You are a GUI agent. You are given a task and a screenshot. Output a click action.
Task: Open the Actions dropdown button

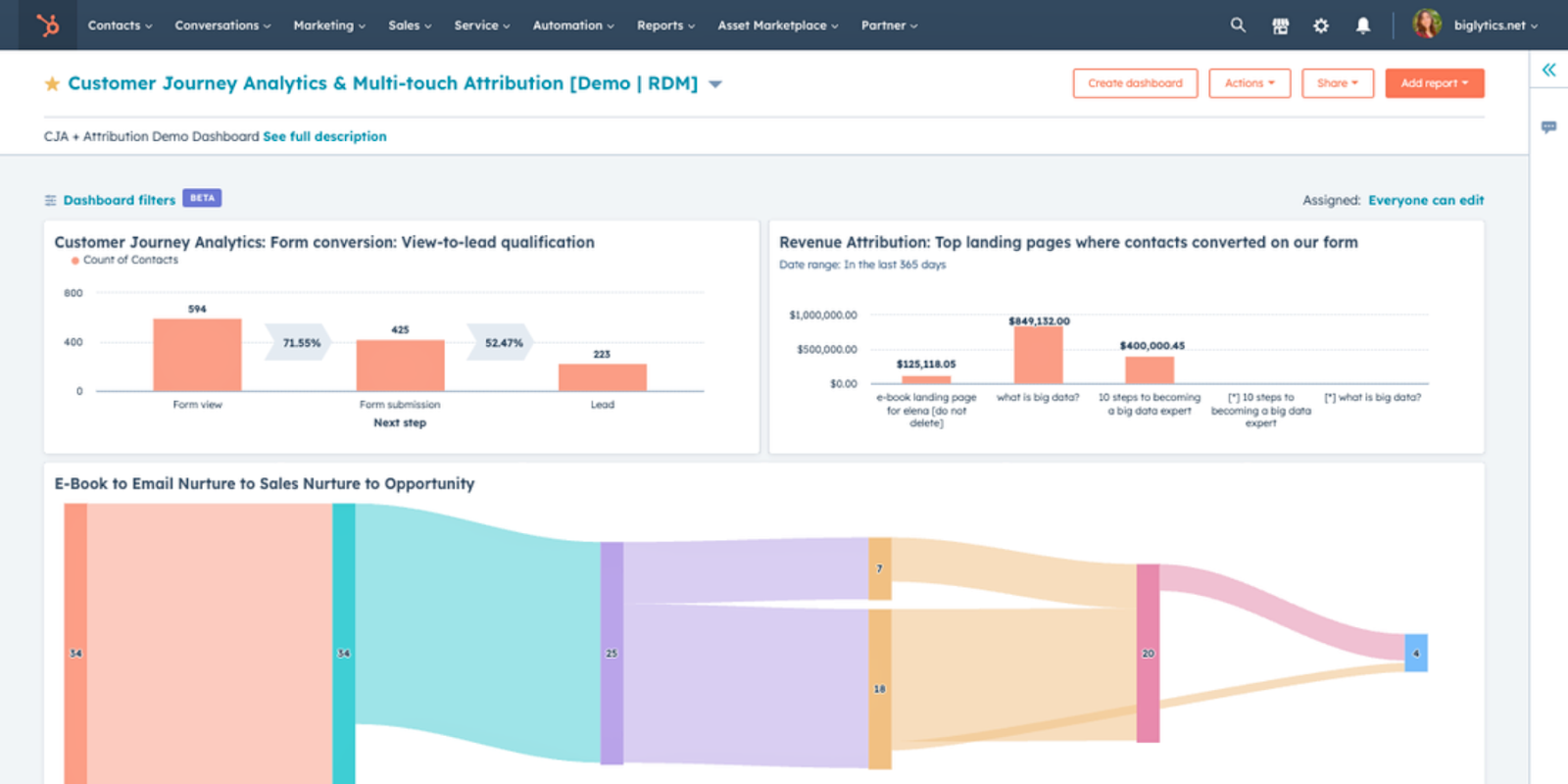[x=1249, y=83]
